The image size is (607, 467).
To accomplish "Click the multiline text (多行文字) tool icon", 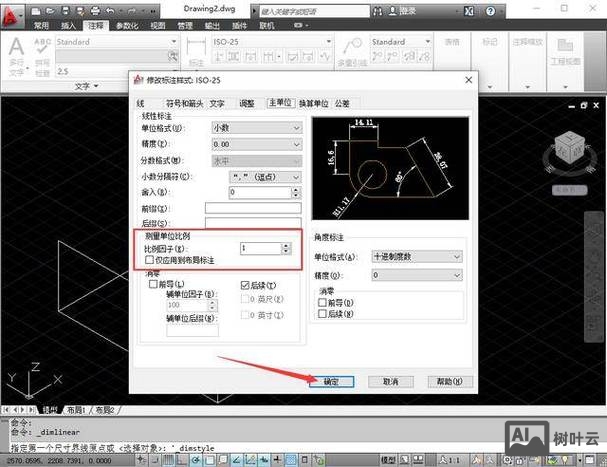I will pyautogui.click(x=17, y=54).
